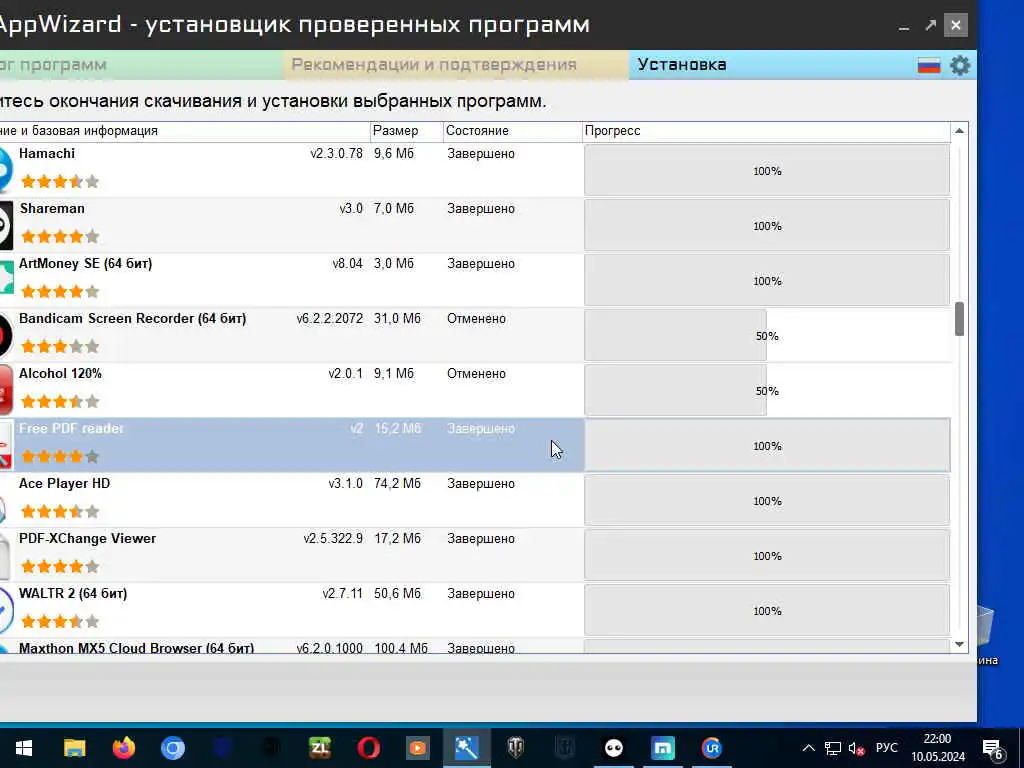Sort by the Размер column header
Image resolution: width=1024 pixels, height=768 pixels.
[406, 131]
